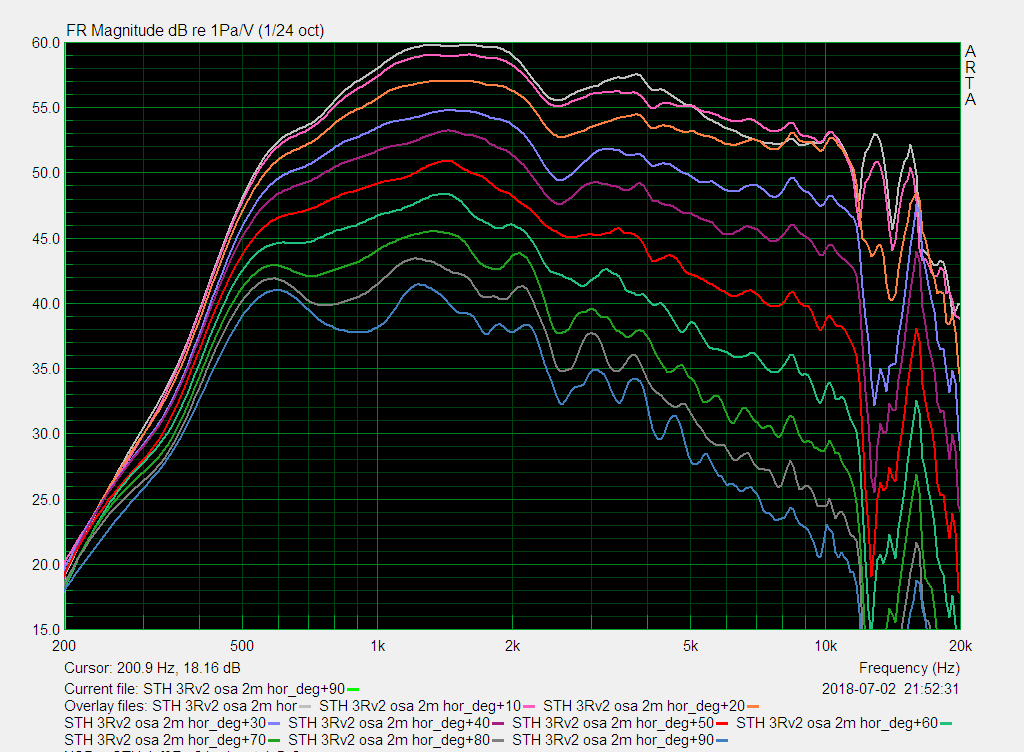Click the light gray swatch after 'STH 3Rv2 osa 2m hor'
Screen dimensions: 1024x752
(305, 706)
